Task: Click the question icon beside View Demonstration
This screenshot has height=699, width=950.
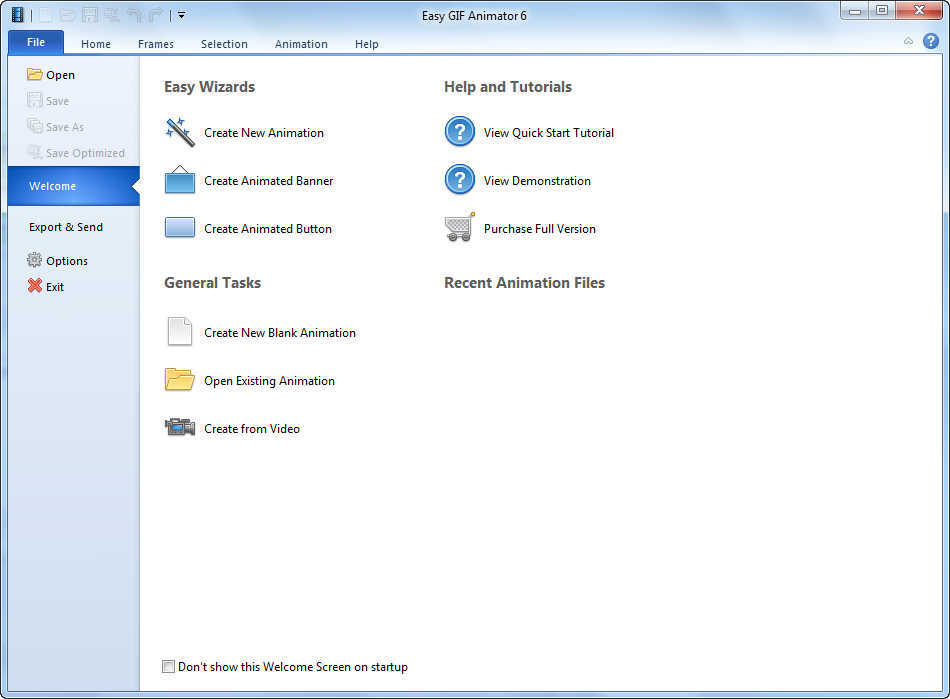Action: point(460,179)
